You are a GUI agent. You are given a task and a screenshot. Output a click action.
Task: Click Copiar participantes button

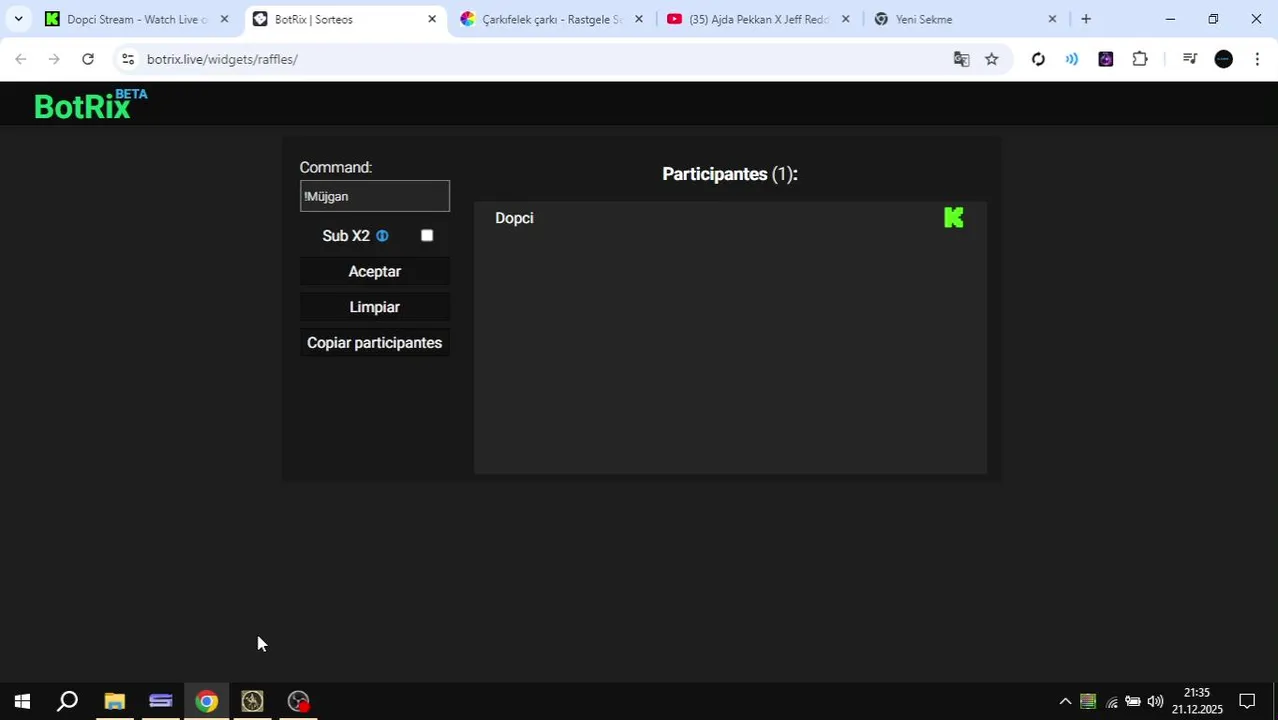374,343
